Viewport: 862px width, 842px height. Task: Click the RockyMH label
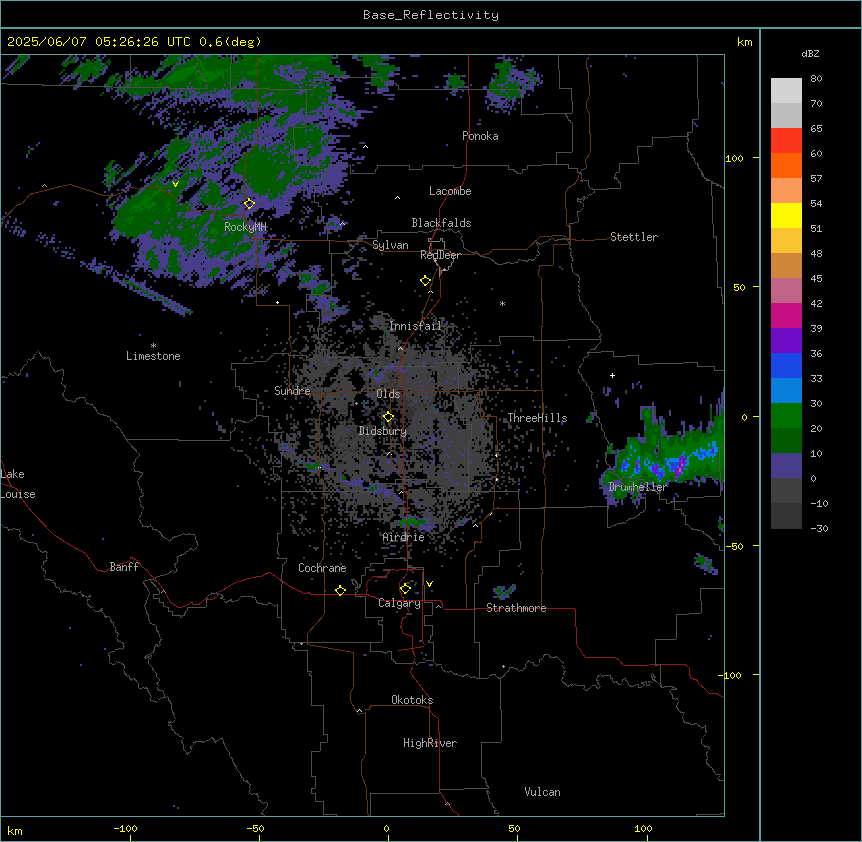[x=245, y=227]
